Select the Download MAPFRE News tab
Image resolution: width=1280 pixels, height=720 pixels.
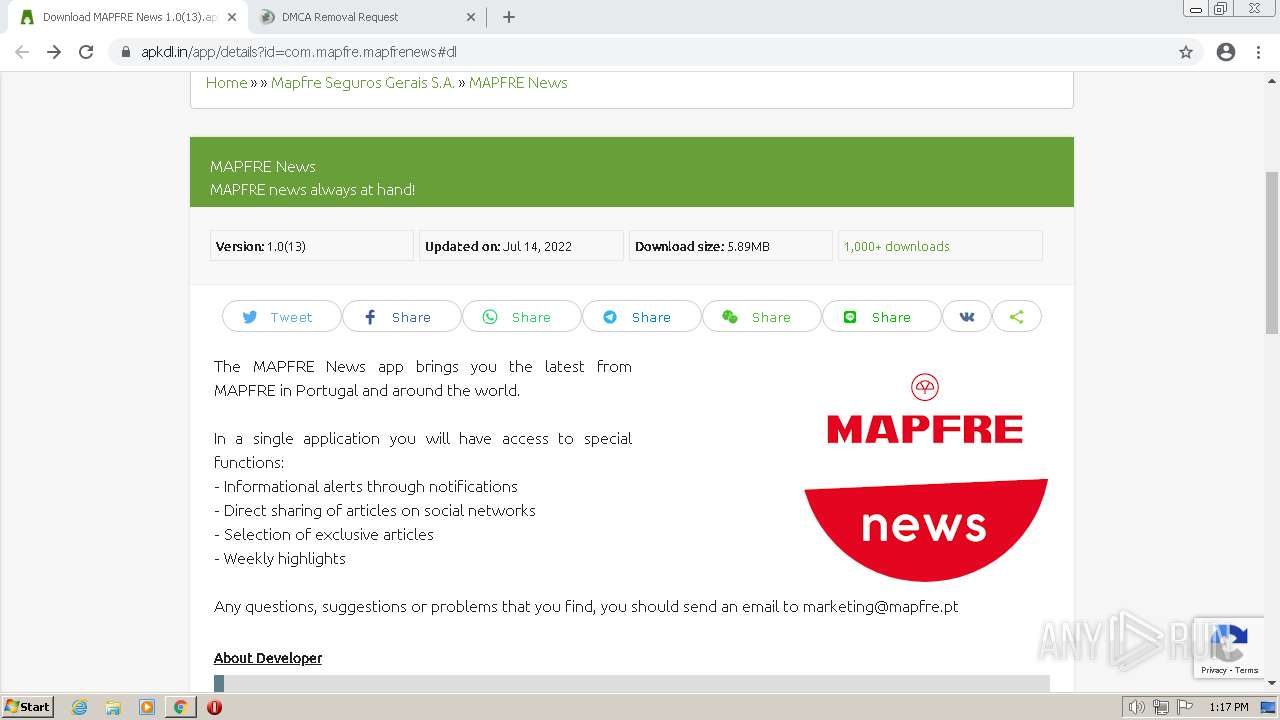tap(128, 17)
